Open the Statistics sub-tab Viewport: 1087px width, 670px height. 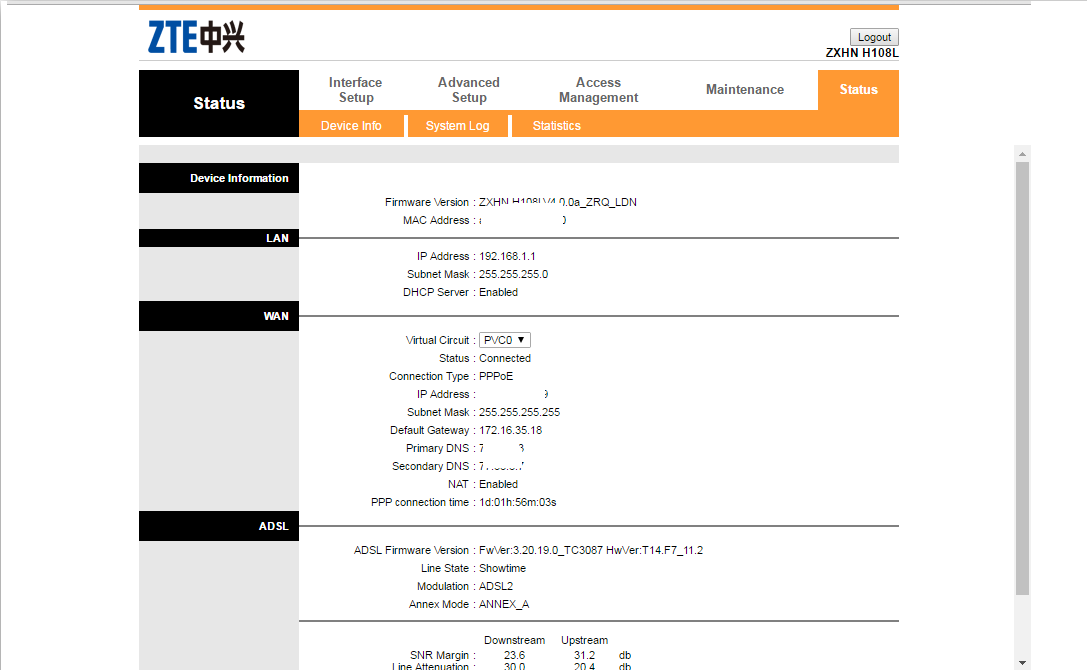pos(557,126)
